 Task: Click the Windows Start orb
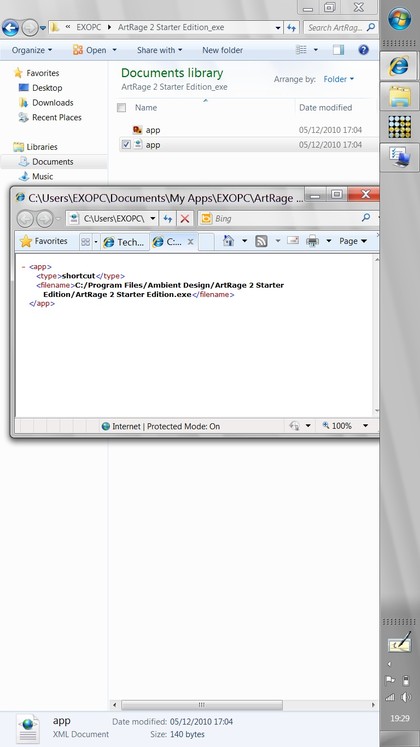click(399, 19)
